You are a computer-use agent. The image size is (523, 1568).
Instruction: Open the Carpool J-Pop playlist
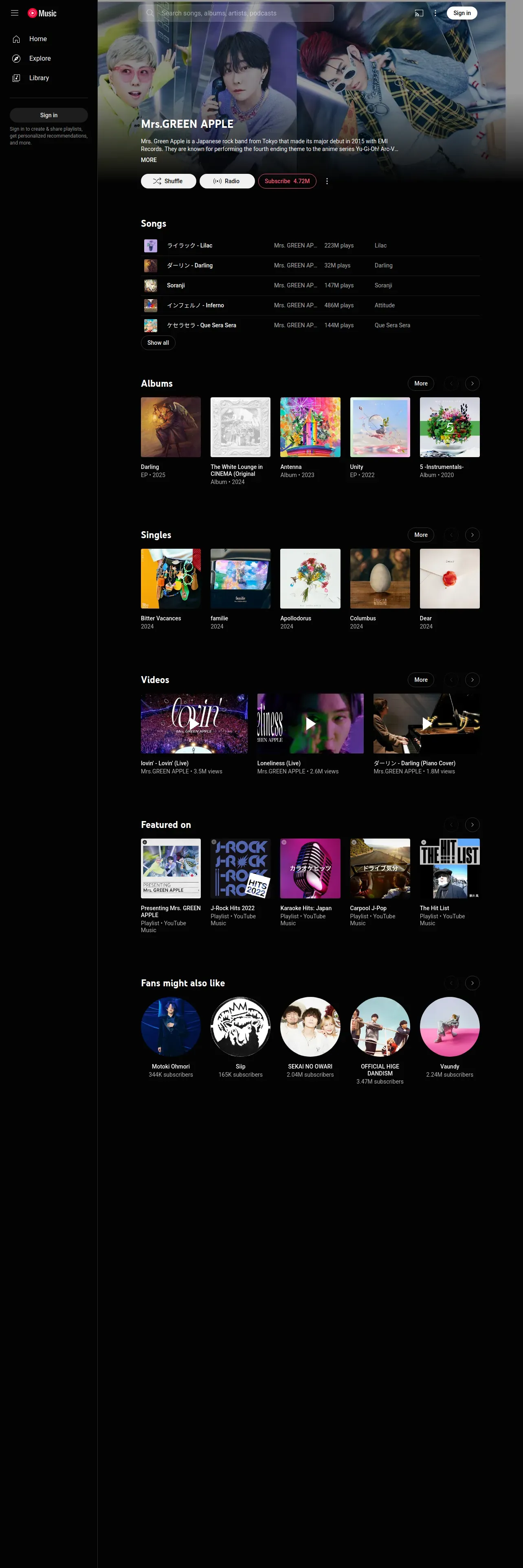click(x=380, y=869)
